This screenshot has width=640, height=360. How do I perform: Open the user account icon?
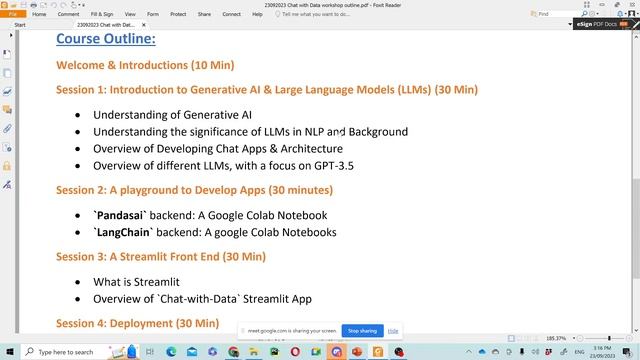631,14
